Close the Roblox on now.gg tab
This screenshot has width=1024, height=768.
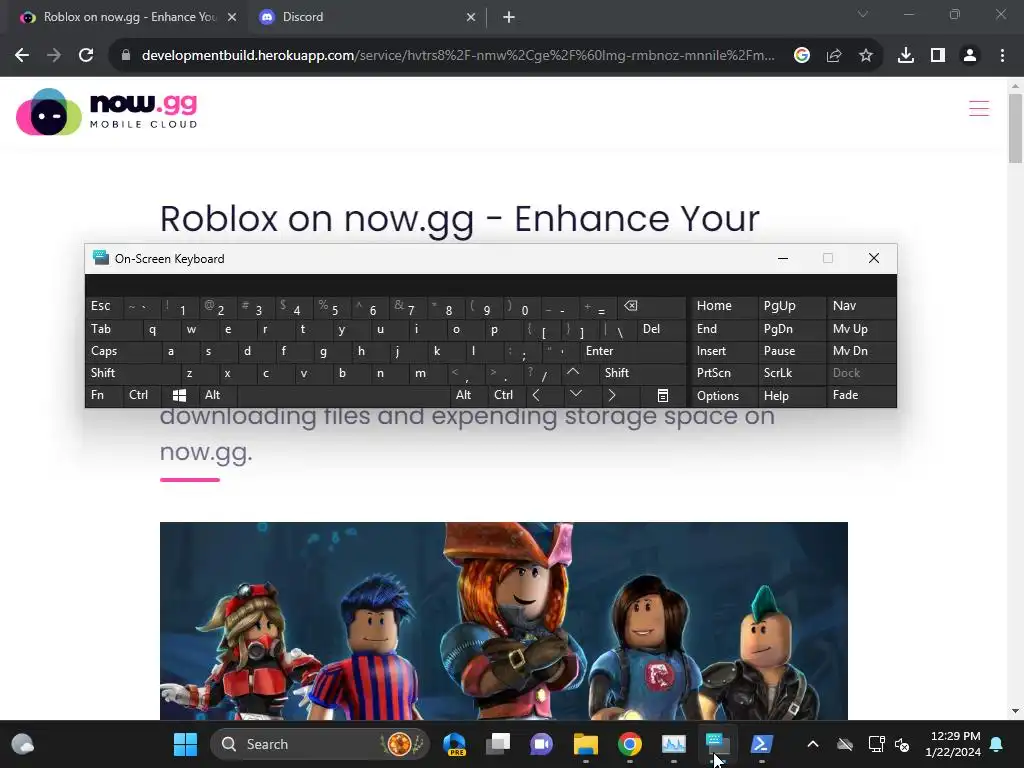(x=232, y=17)
